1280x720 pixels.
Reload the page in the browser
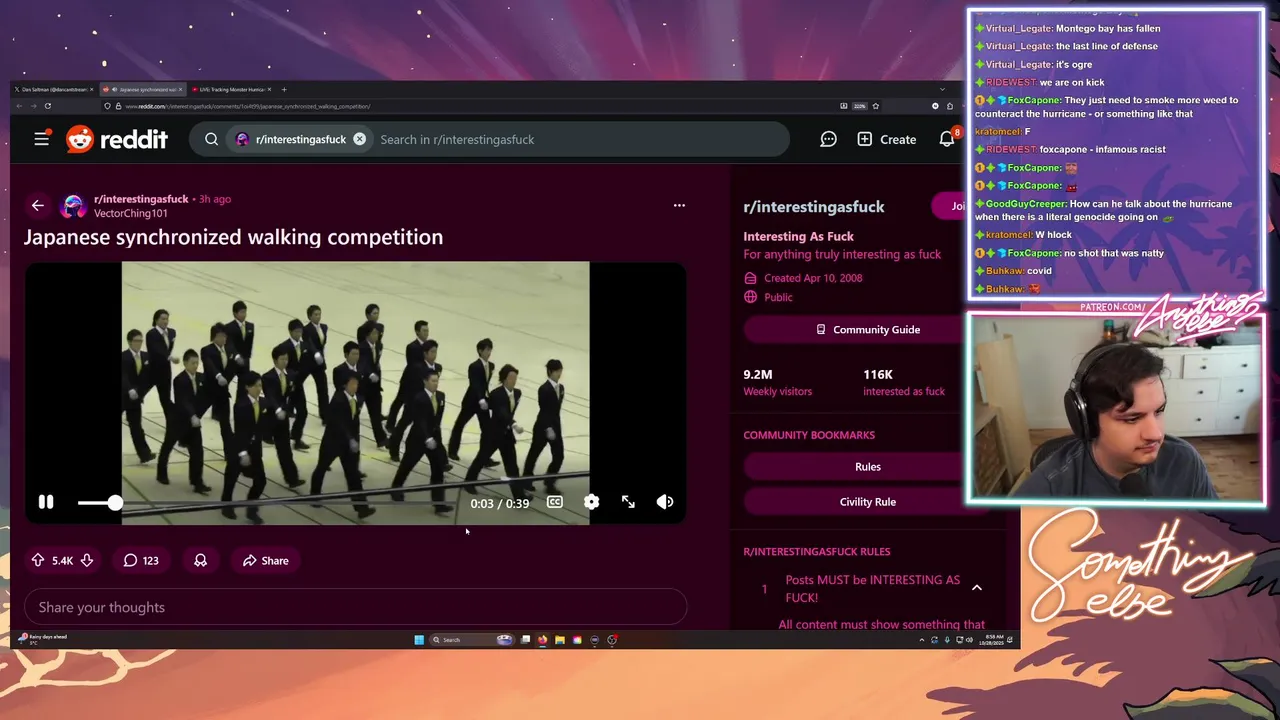(48, 106)
